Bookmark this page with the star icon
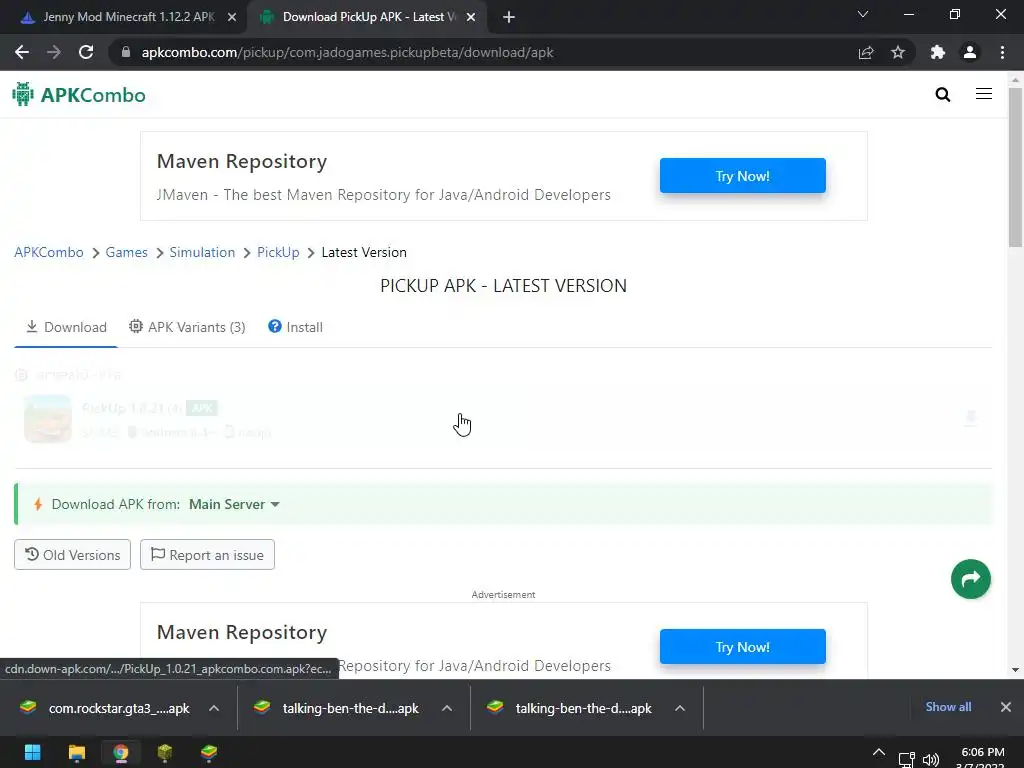 tap(898, 52)
